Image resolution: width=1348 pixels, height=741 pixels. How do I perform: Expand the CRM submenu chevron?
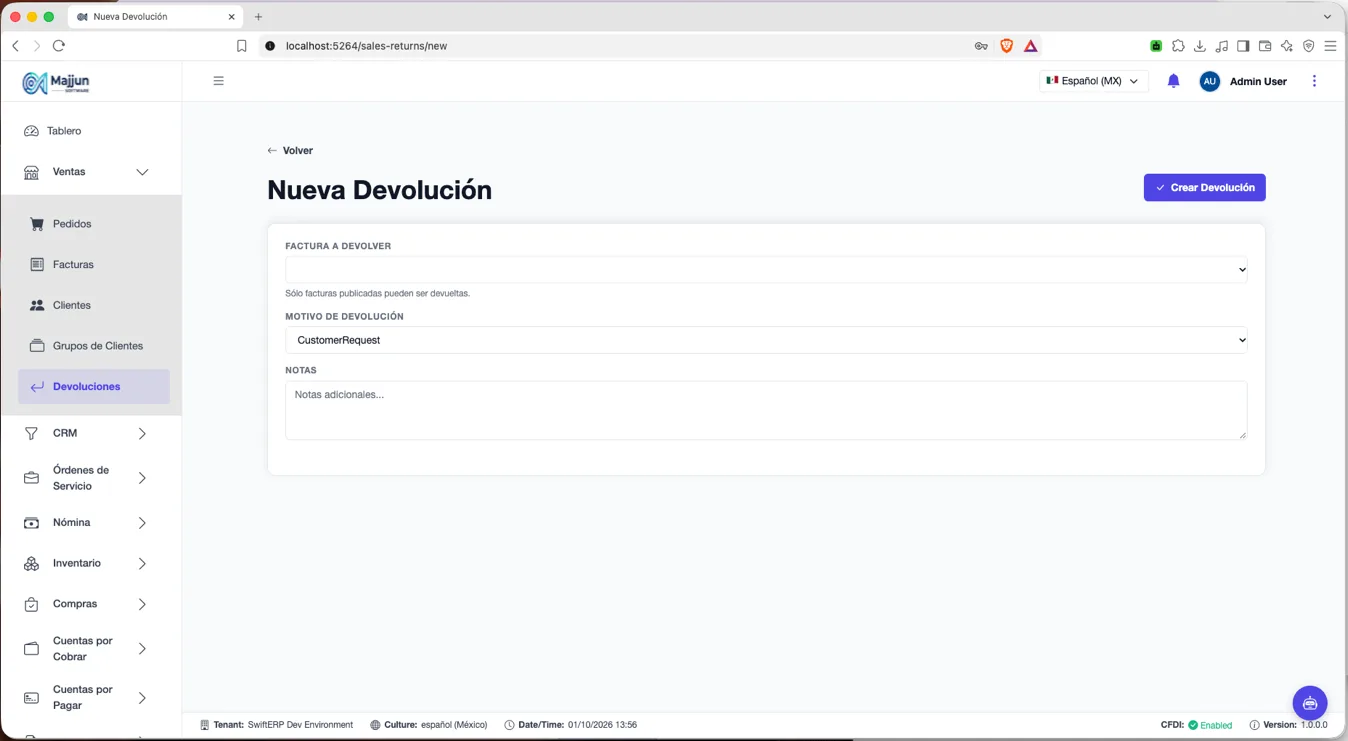pyautogui.click(x=142, y=433)
